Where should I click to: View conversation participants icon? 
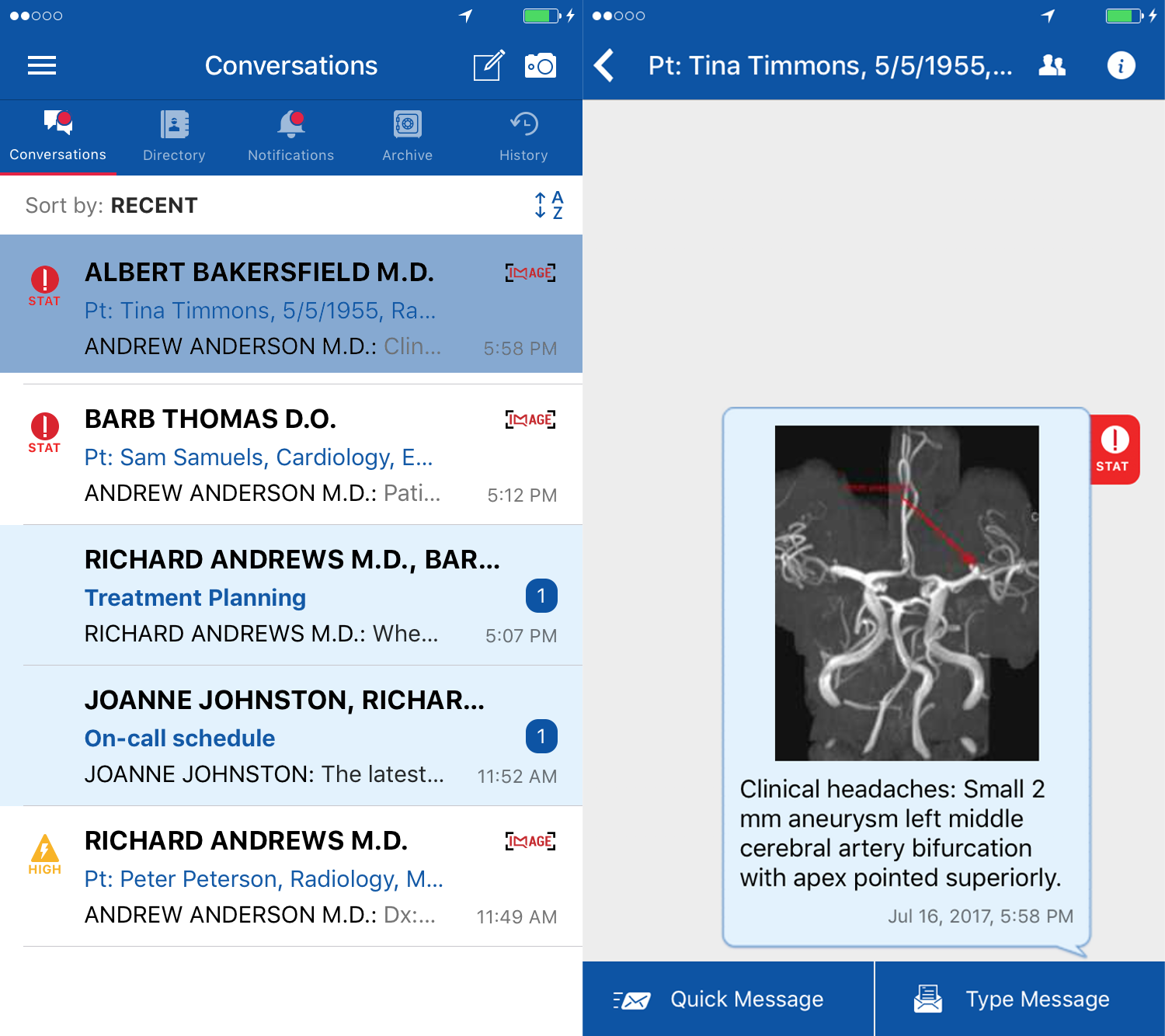click(1052, 65)
